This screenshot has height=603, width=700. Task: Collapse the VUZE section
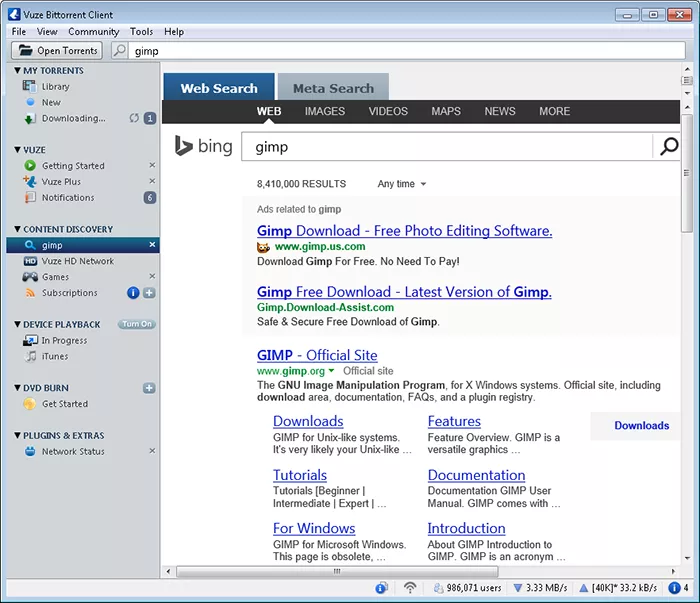pyautogui.click(x=17, y=150)
